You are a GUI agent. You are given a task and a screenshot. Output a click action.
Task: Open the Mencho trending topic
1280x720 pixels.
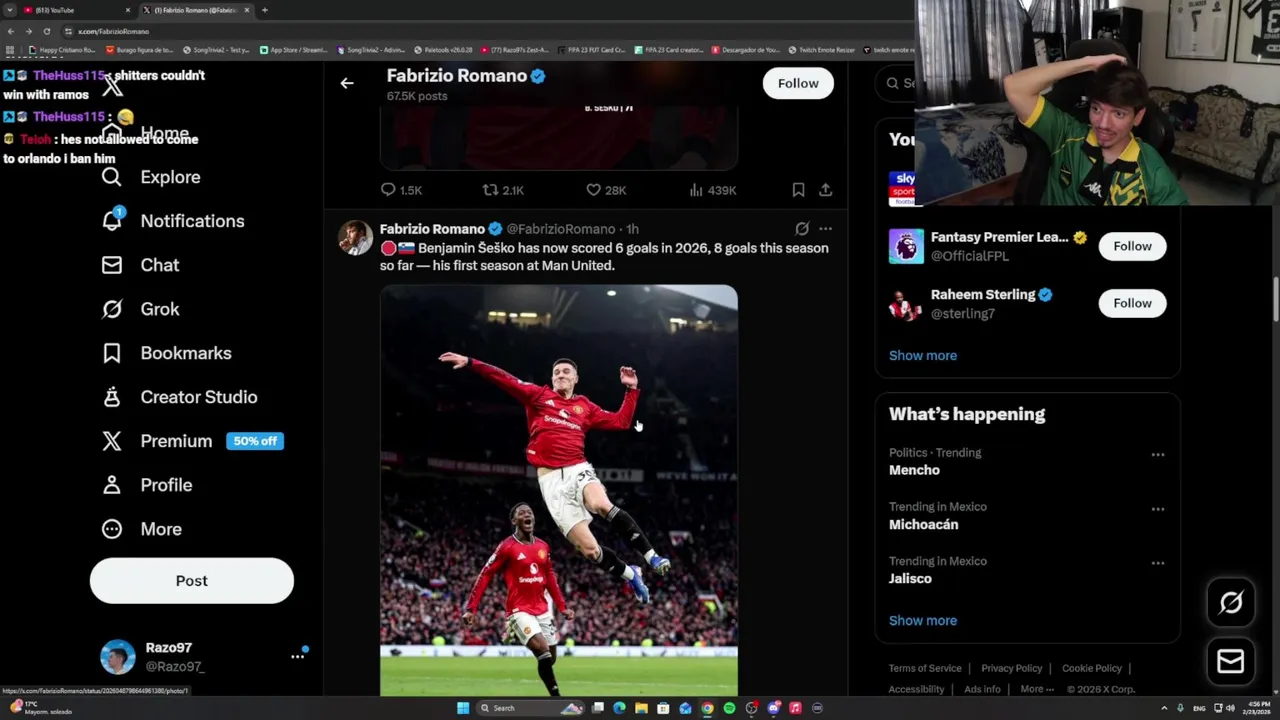pos(914,470)
